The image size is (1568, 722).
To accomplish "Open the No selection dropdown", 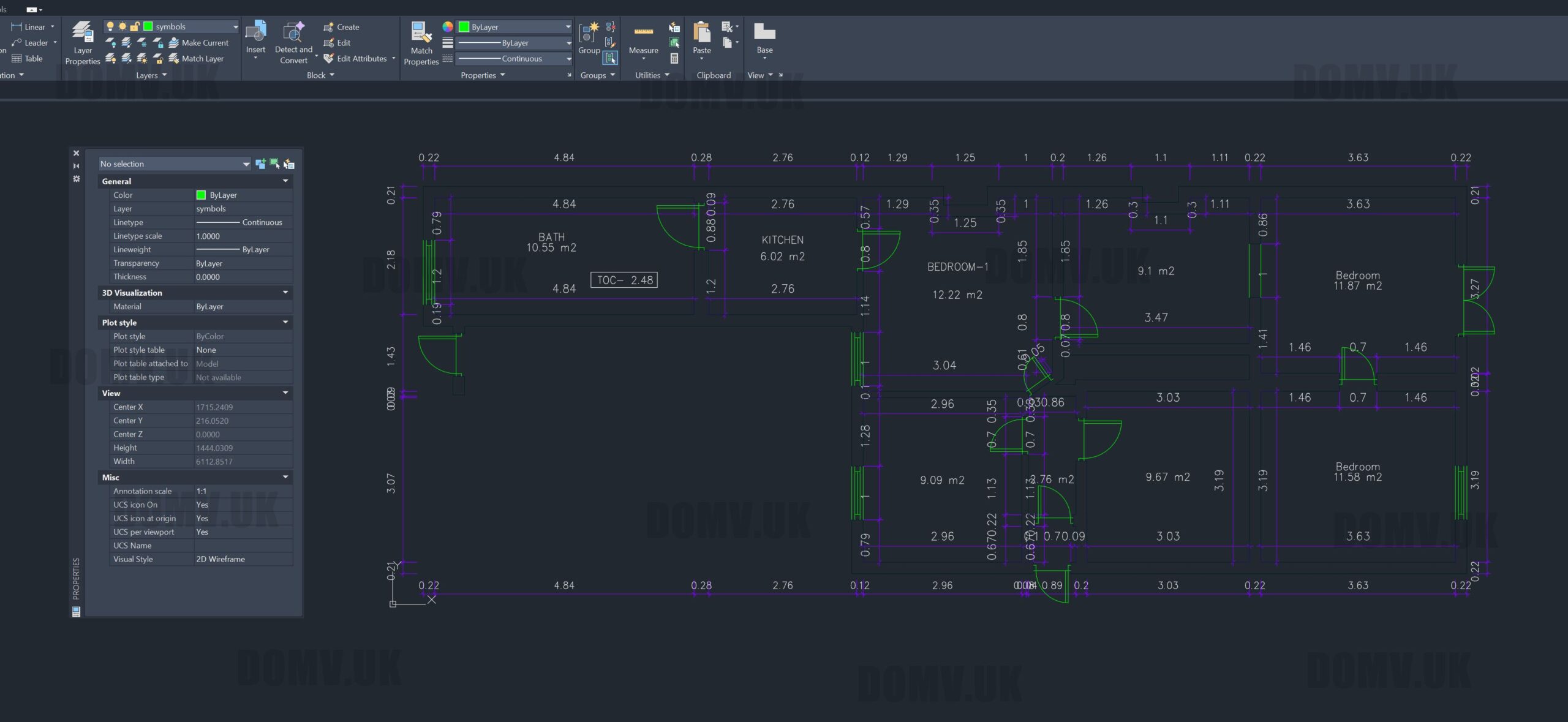I will (x=246, y=164).
